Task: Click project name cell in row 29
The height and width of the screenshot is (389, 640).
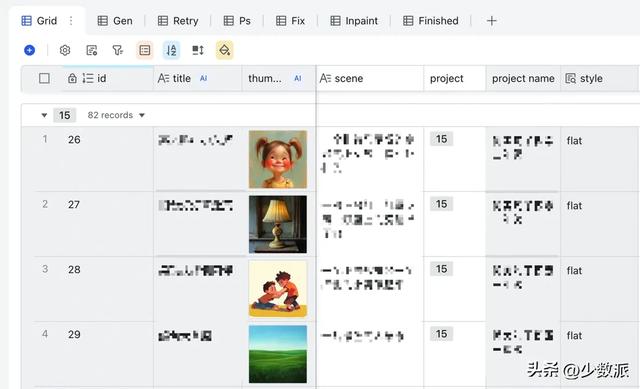Action: [x=523, y=353]
